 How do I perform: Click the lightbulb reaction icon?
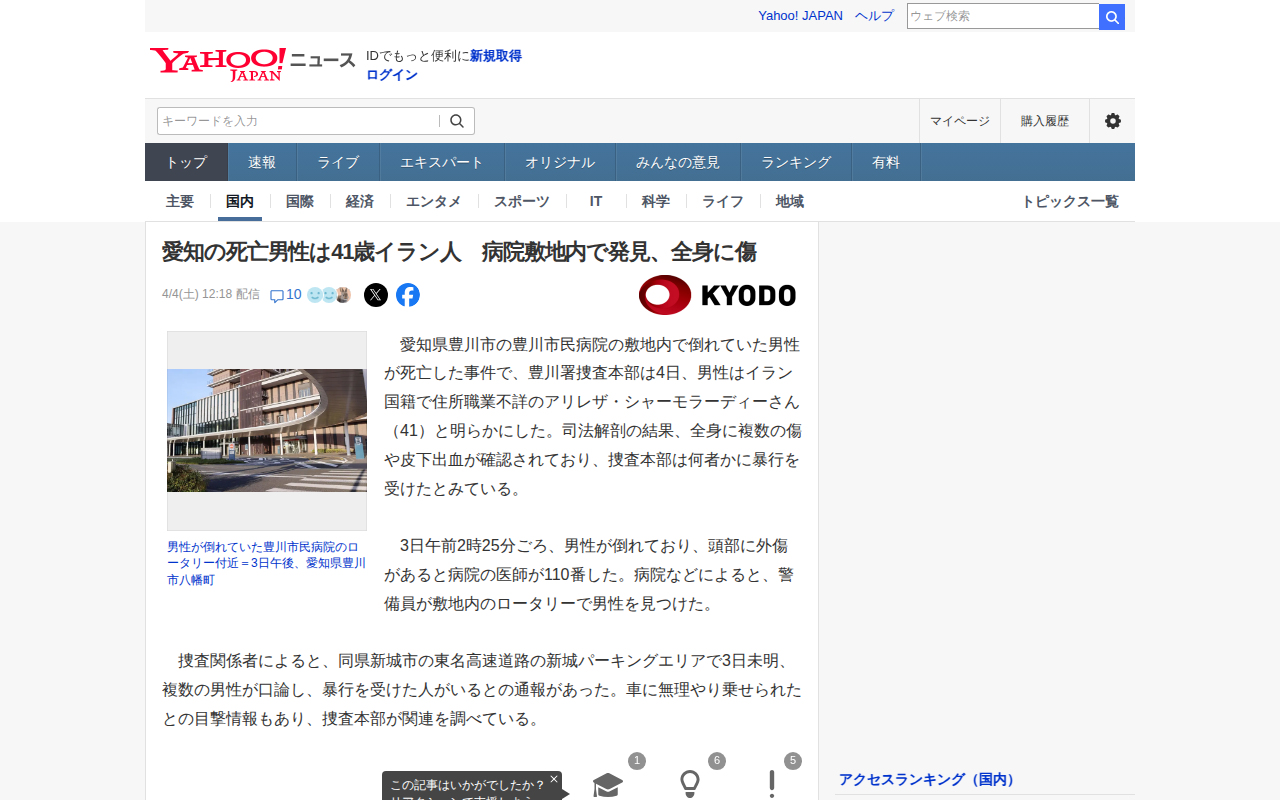(690, 785)
